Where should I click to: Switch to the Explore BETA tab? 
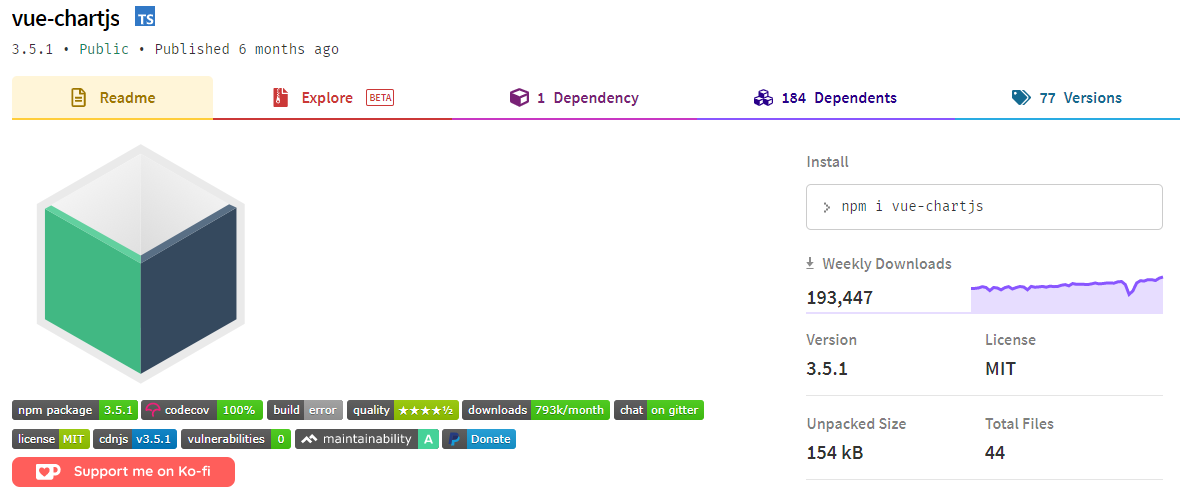click(333, 98)
